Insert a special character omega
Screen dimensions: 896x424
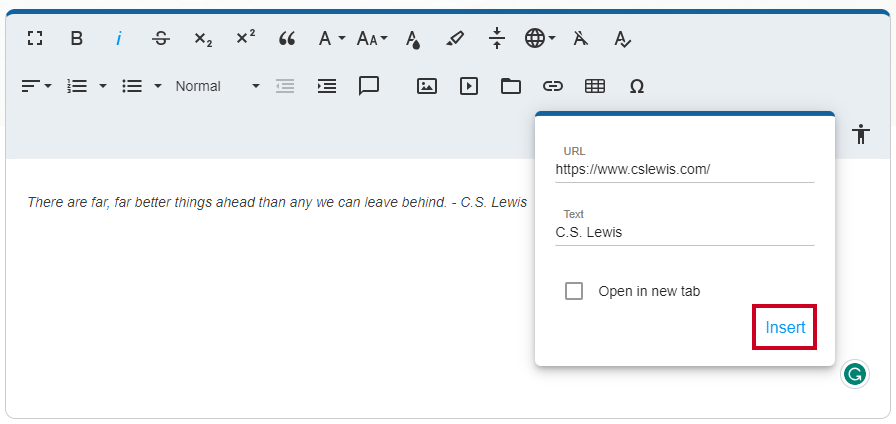[x=637, y=86]
